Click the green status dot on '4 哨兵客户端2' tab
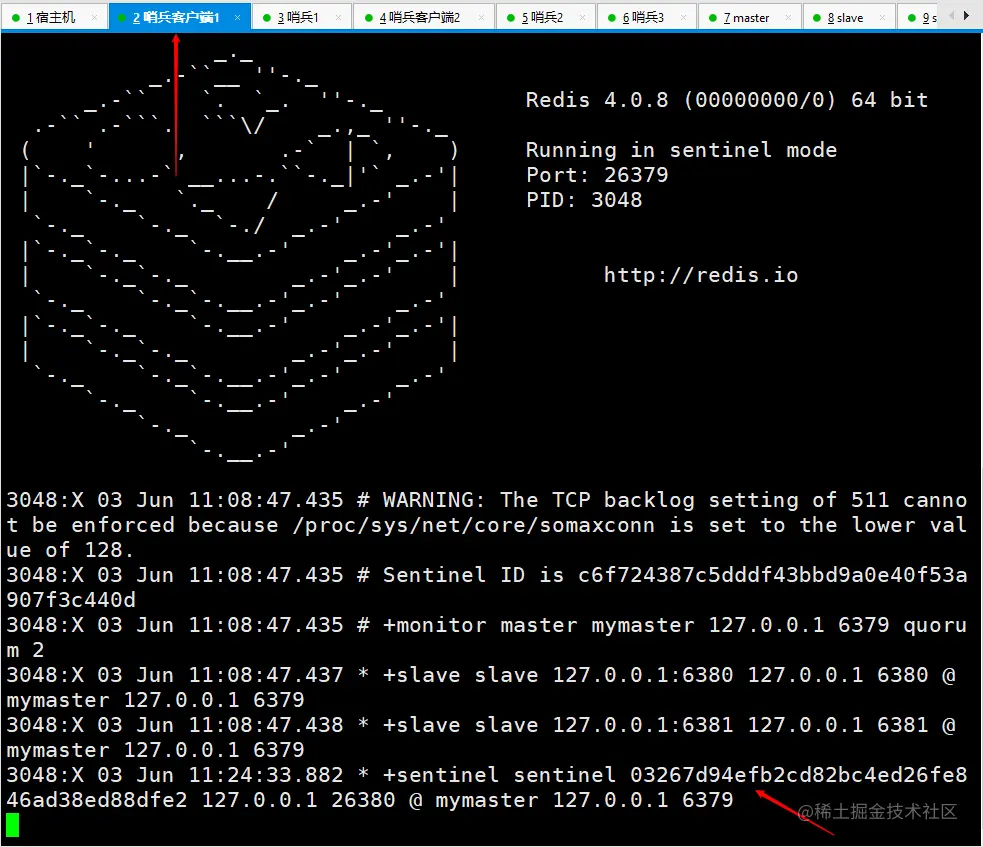The image size is (983, 847). click(x=368, y=18)
